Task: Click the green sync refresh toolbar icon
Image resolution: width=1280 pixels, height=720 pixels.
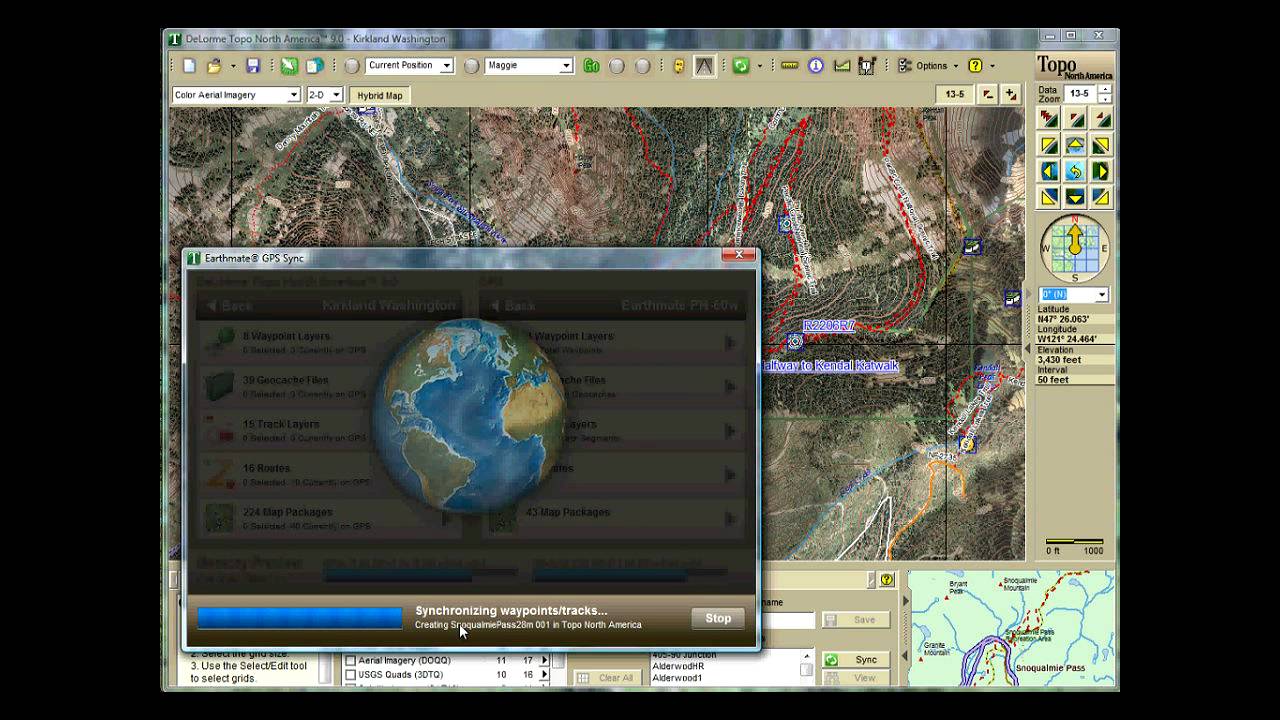Action: pos(741,66)
